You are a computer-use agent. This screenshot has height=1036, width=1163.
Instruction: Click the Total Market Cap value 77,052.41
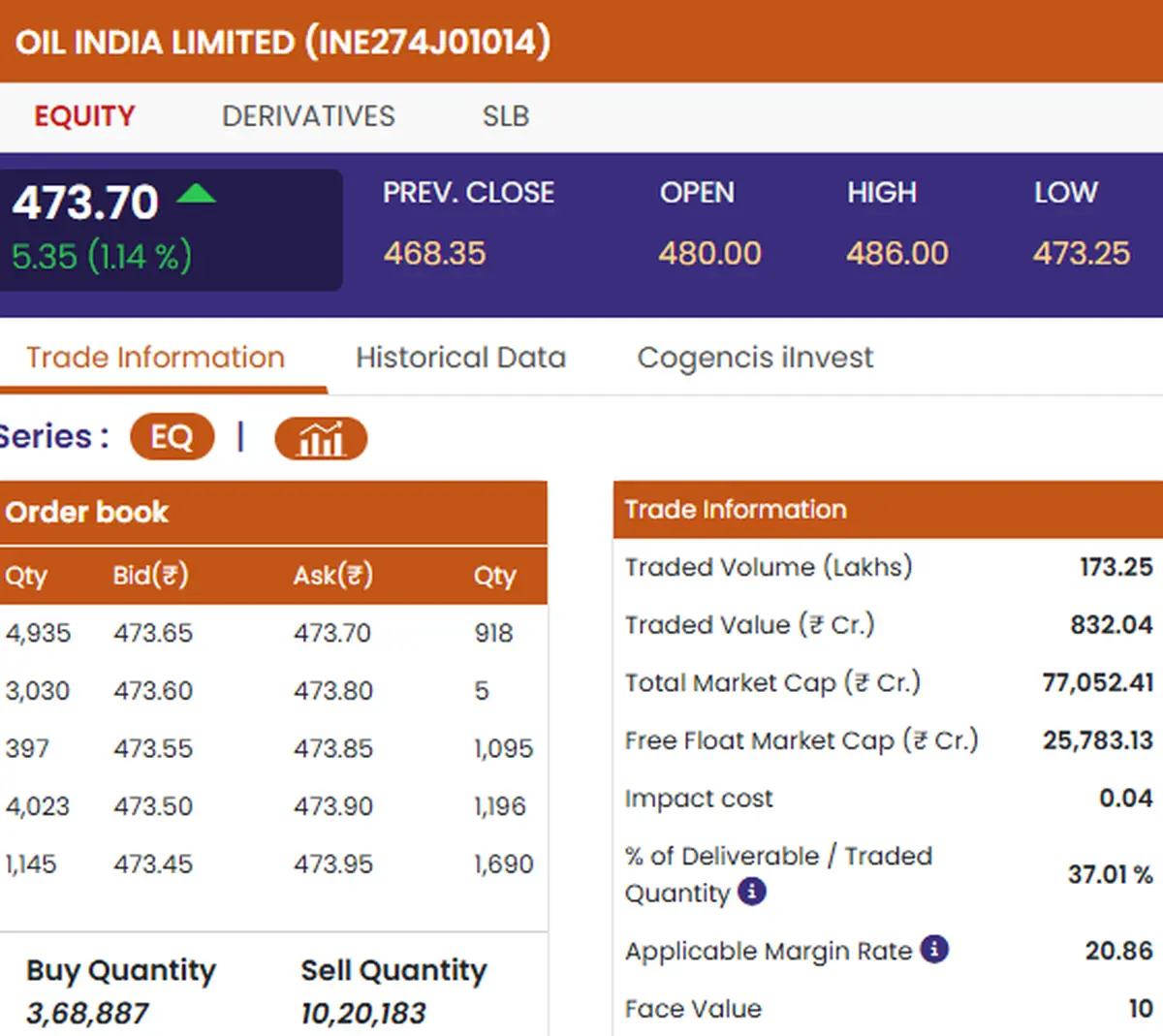click(1098, 682)
